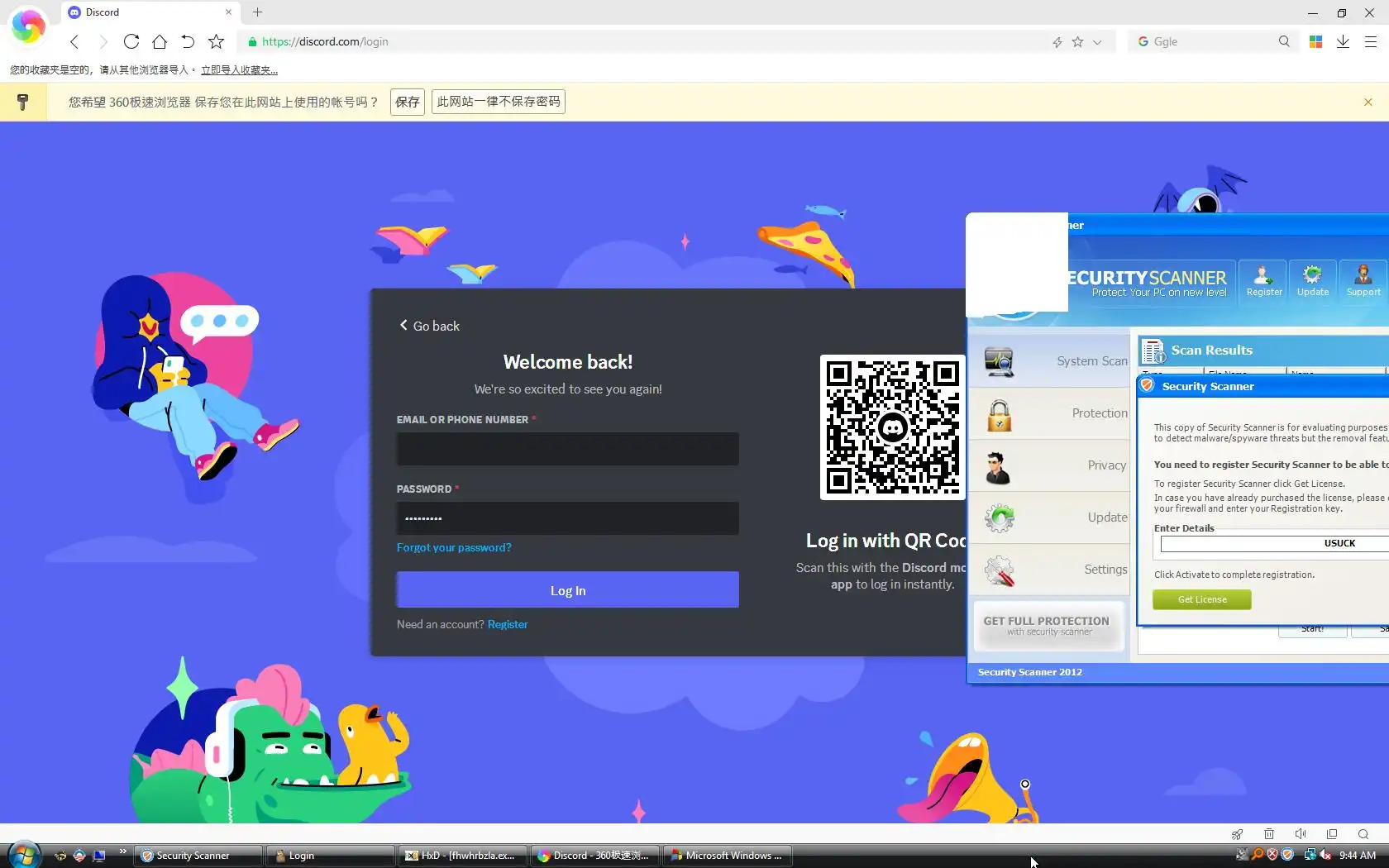Click the undo restore-tab arrow icon

tap(188, 41)
